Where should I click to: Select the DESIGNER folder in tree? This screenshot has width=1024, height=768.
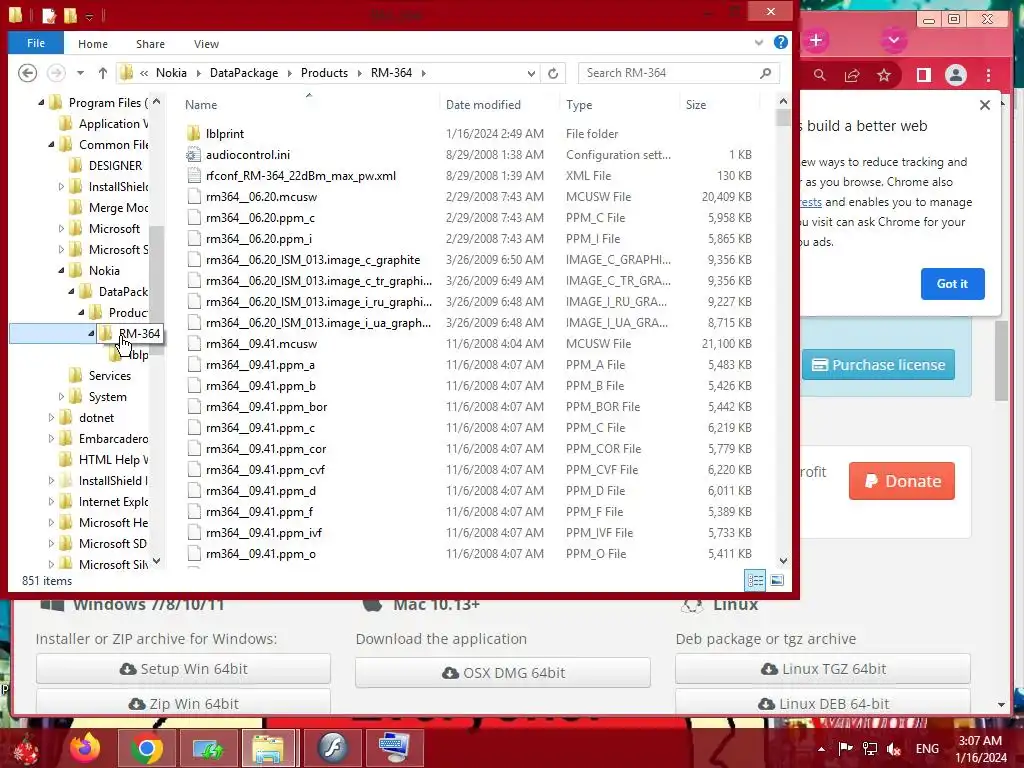pos(115,166)
